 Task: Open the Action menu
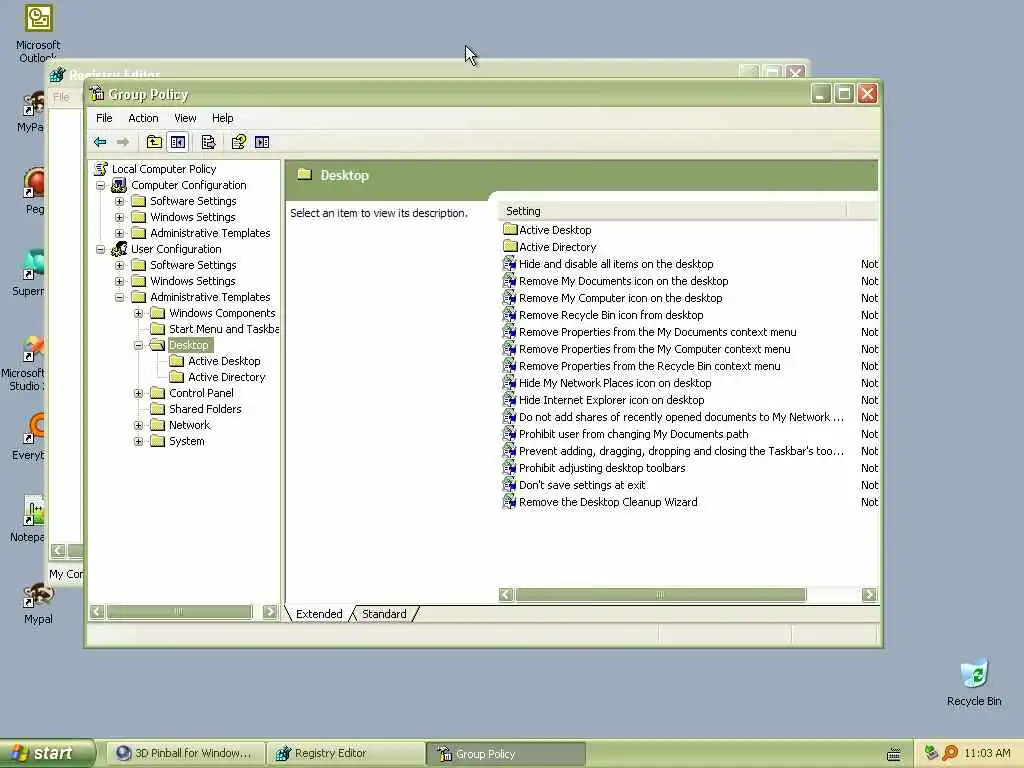(143, 118)
